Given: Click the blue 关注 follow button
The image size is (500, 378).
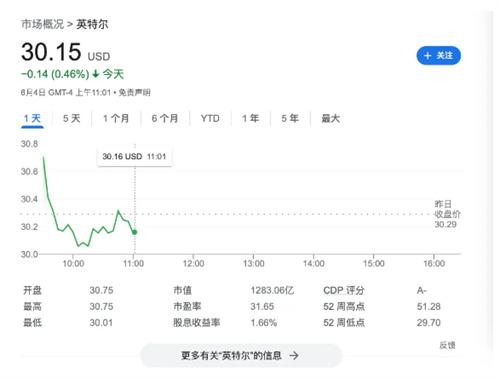Looking at the screenshot, I should 438,56.
